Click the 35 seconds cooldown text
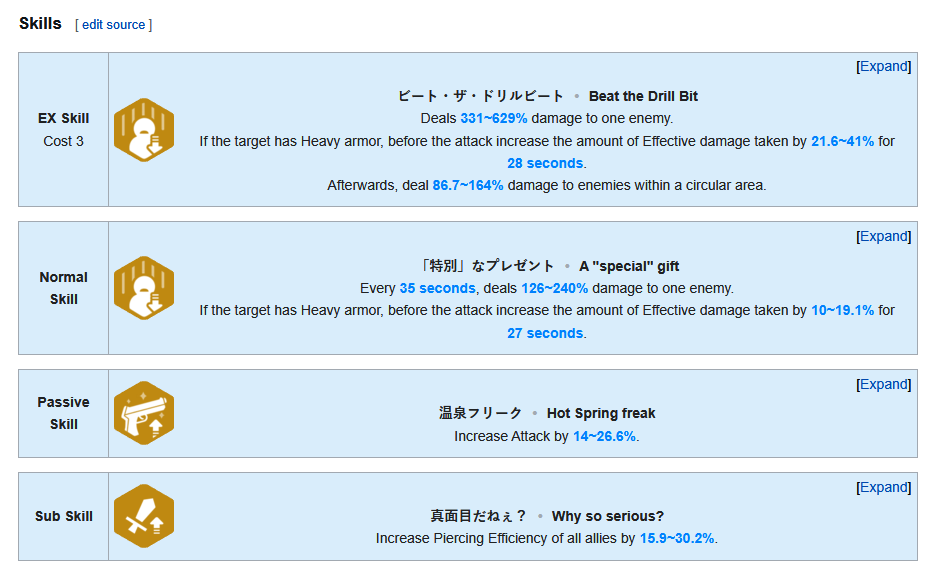 coord(437,288)
